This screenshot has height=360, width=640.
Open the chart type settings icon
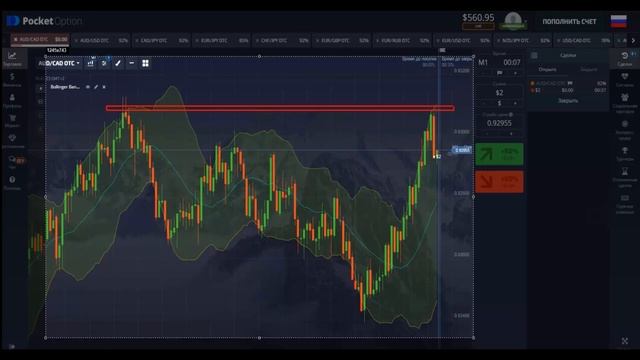(91, 63)
